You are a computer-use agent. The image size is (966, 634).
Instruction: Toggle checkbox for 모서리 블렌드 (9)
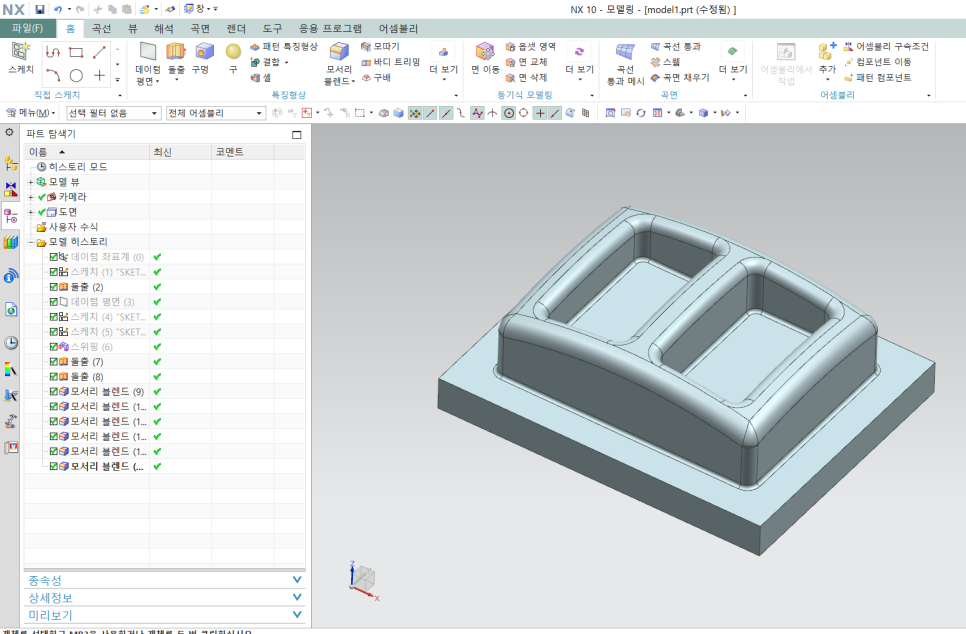point(54,392)
